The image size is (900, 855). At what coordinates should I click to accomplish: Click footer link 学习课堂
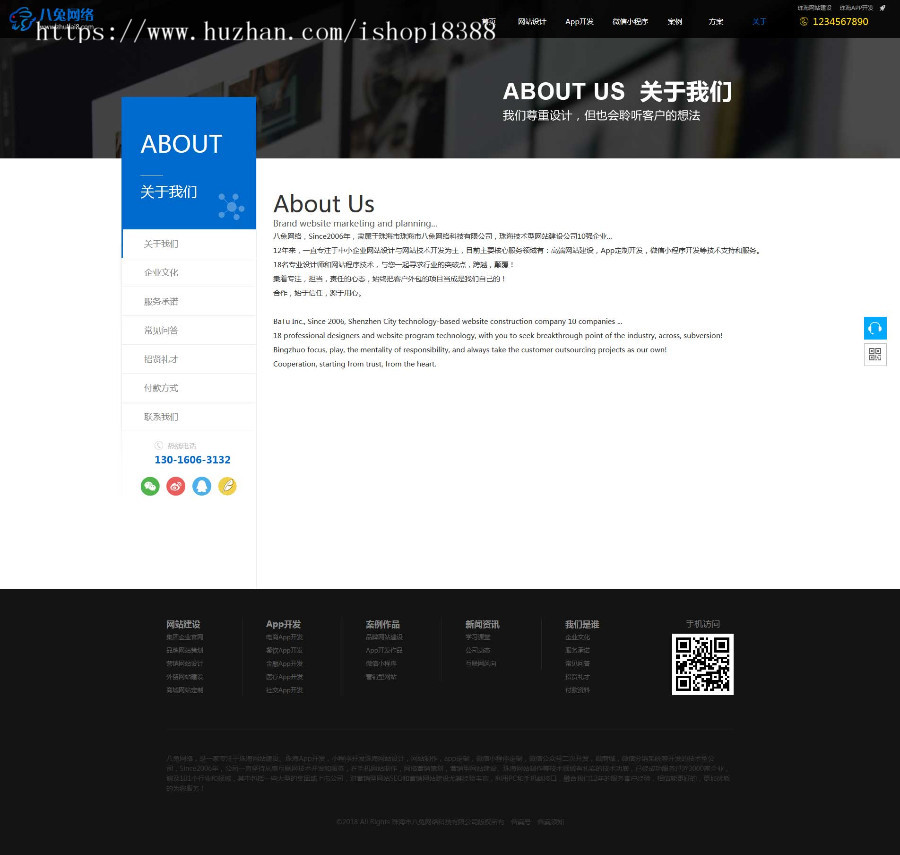[478, 638]
